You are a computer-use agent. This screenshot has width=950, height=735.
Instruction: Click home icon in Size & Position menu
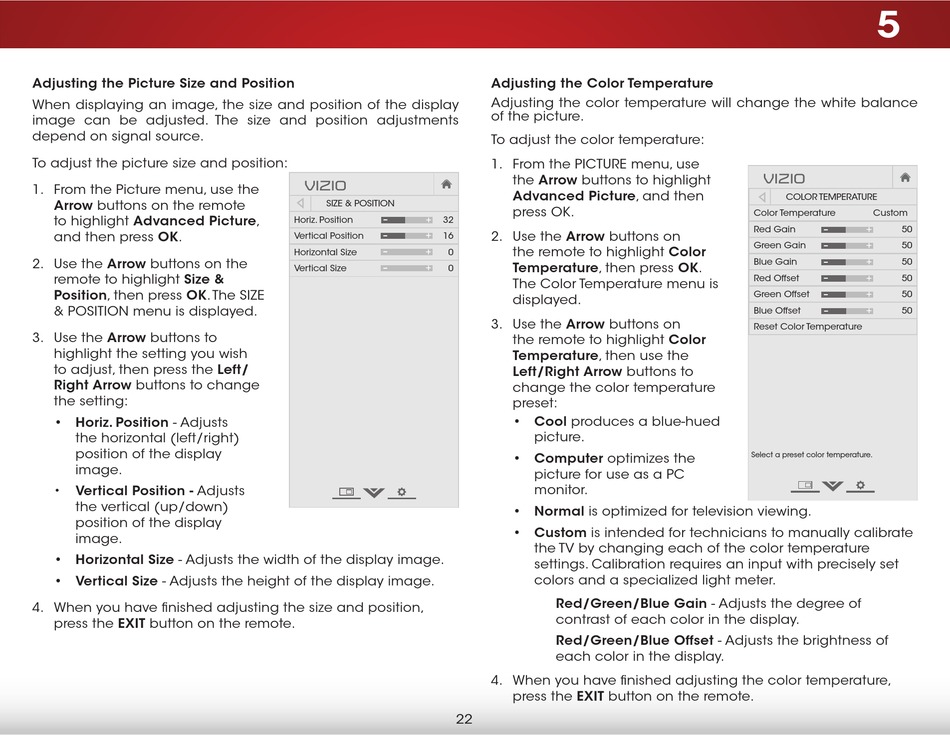(446, 184)
